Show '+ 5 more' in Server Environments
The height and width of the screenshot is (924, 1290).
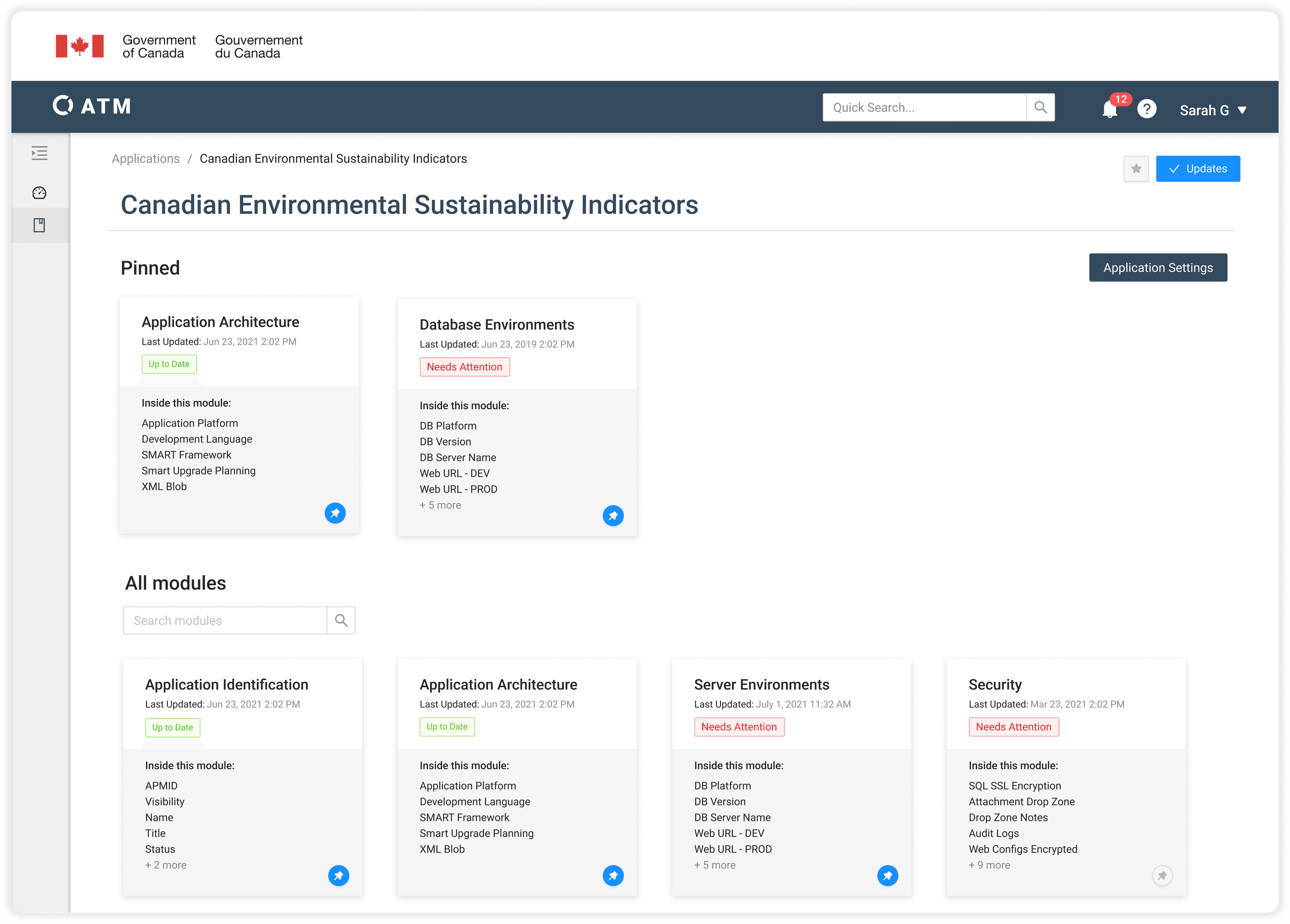pos(715,865)
